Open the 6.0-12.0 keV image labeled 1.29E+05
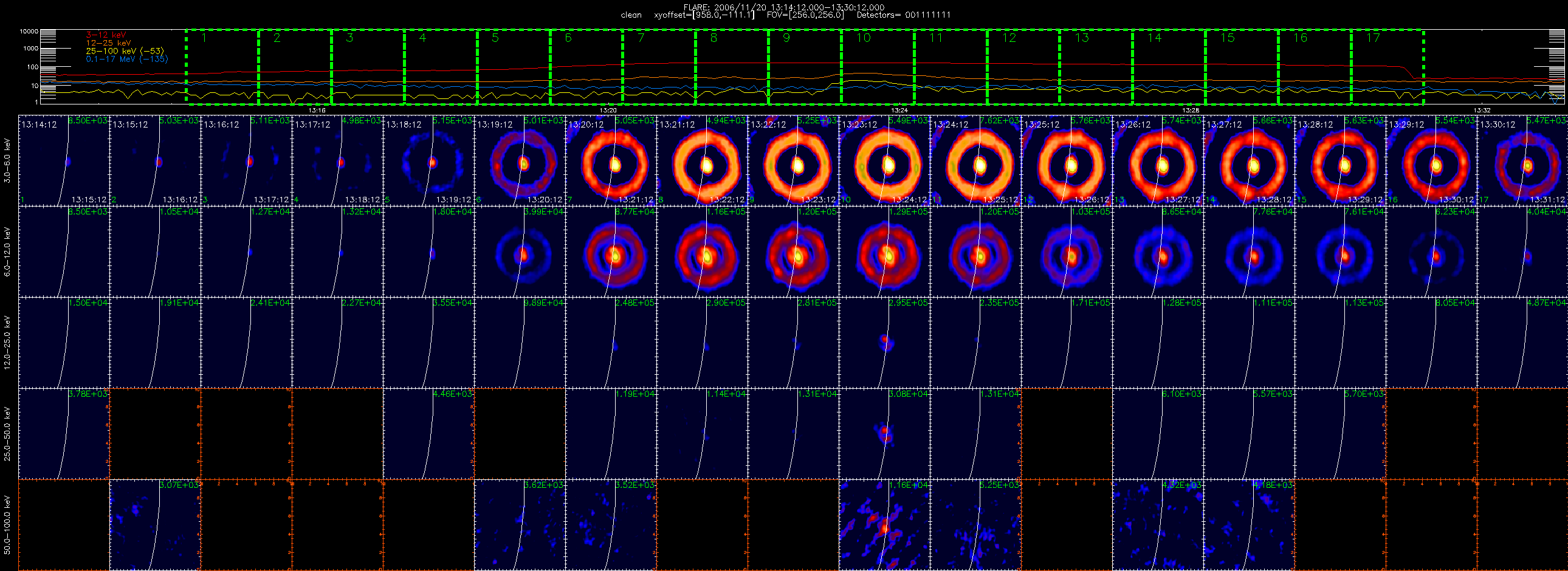Screen dimensions: 1568x571 (884, 251)
